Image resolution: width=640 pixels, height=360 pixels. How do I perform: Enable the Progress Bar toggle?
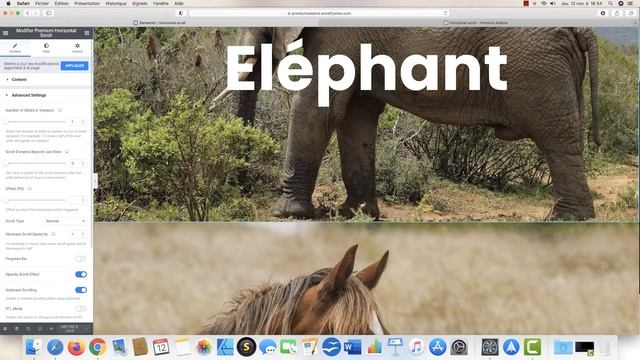(x=81, y=259)
